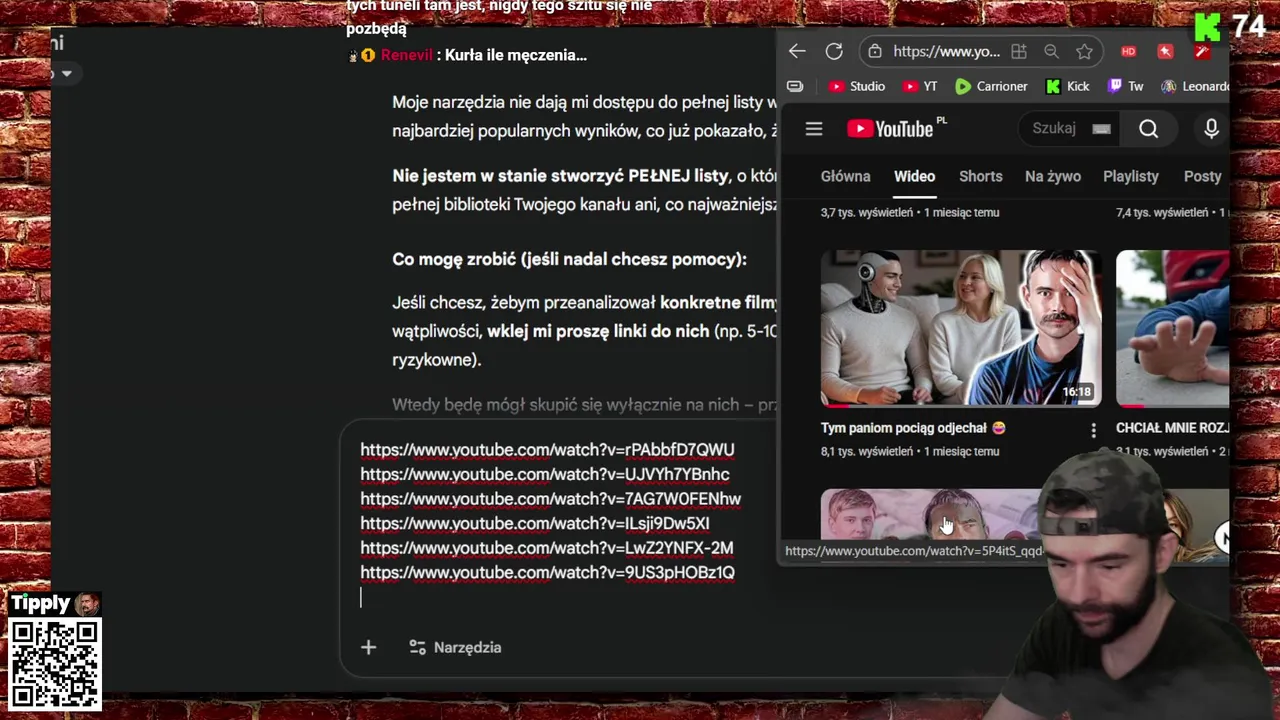Open the Tw Twitch bookmark
The image size is (1280, 720).
pos(1125,86)
